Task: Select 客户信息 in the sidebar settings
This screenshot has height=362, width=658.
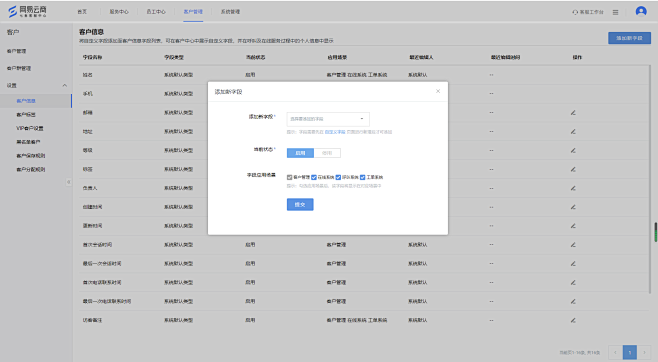Action: click(x=26, y=101)
